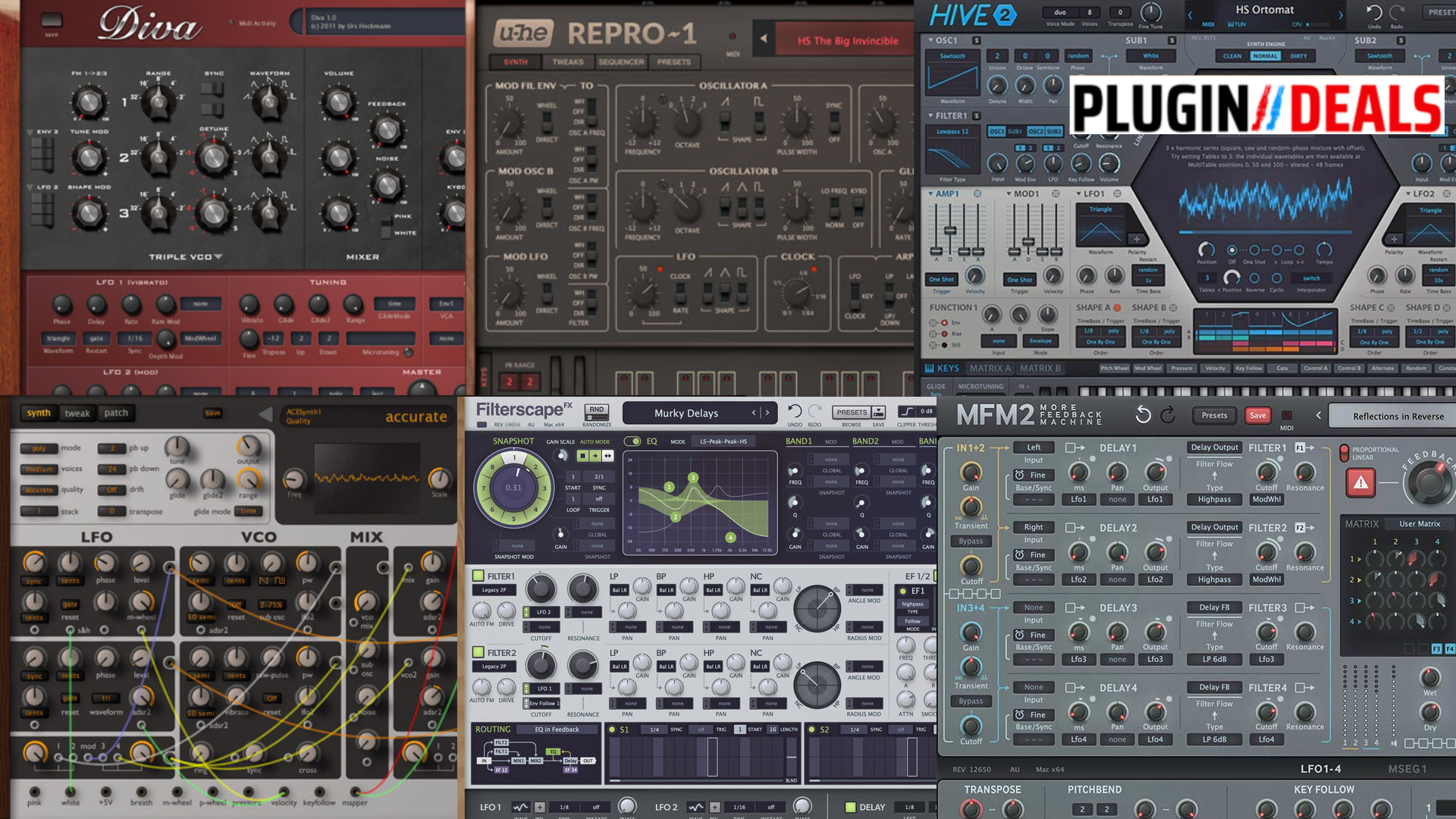This screenshot has width=1456, height=819.
Task: Click the Filterscape save preset disk icon
Action: (x=878, y=412)
